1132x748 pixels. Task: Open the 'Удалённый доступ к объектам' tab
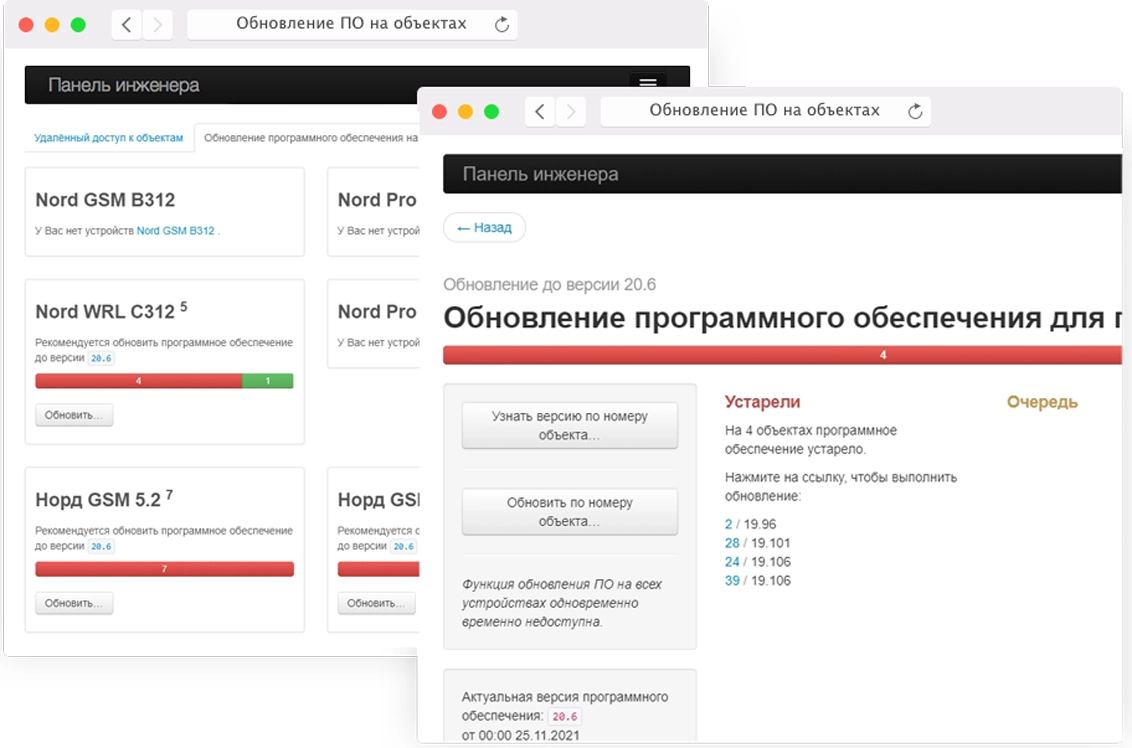click(x=109, y=138)
